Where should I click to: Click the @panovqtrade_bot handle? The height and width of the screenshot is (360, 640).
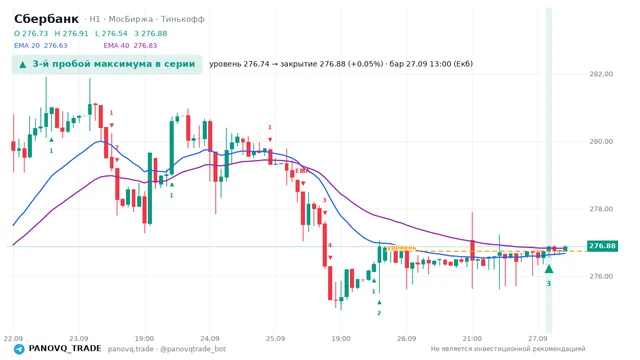click(x=193, y=349)
